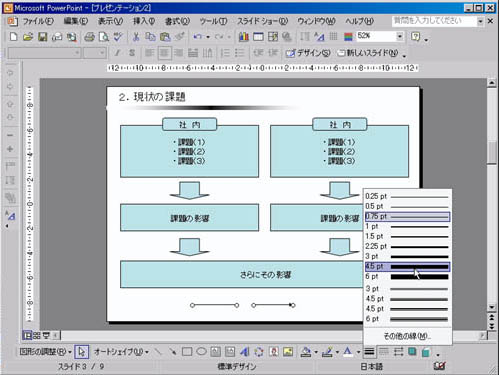This screenshot has width=499, height=375.
Task: Click the Line Style button on drawing toolbar
Action: pos(369,351)
